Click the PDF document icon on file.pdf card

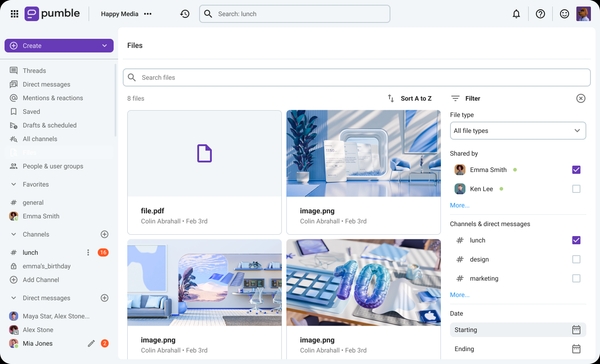pos(204,153)
